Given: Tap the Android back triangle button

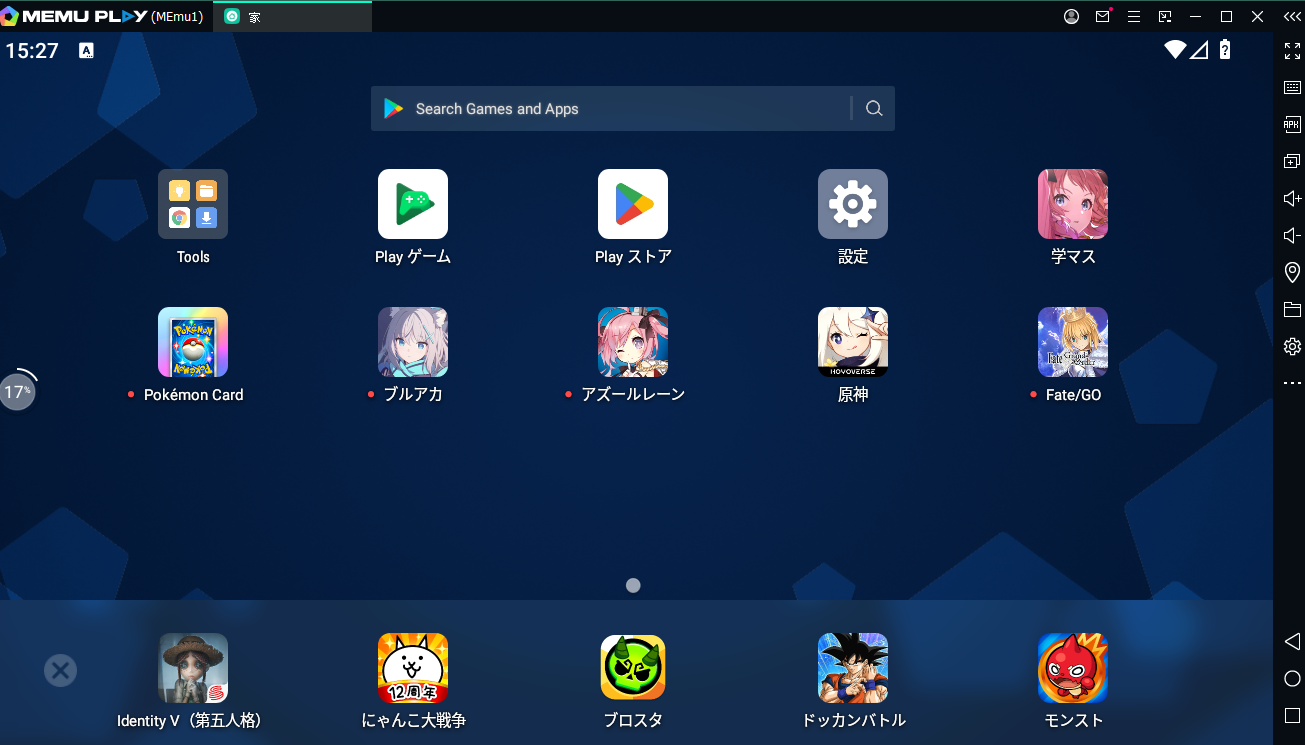Looking at the screenshot, I should coord(1292,641).
